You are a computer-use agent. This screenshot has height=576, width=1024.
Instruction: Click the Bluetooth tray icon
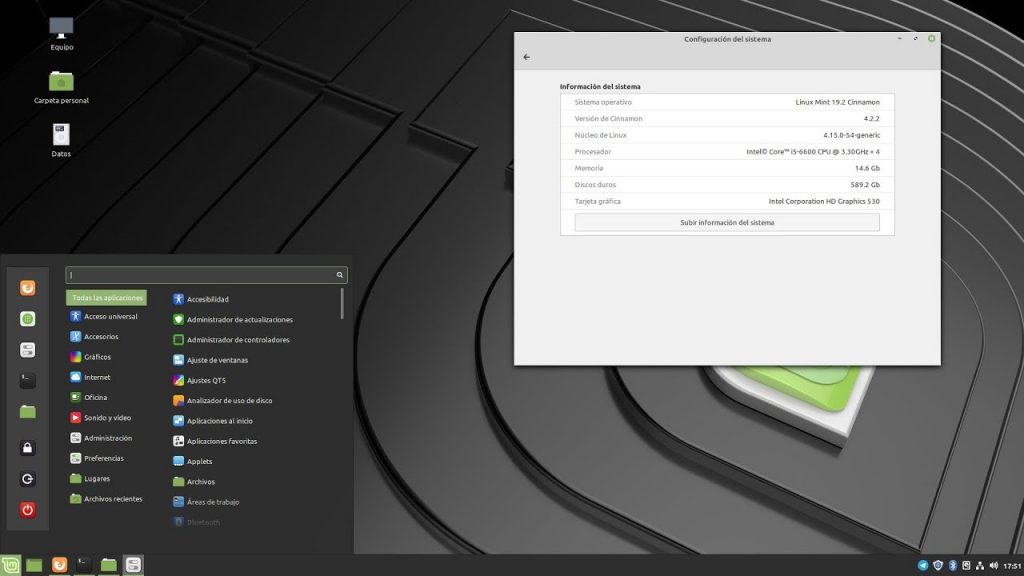(x=953, y=566)
